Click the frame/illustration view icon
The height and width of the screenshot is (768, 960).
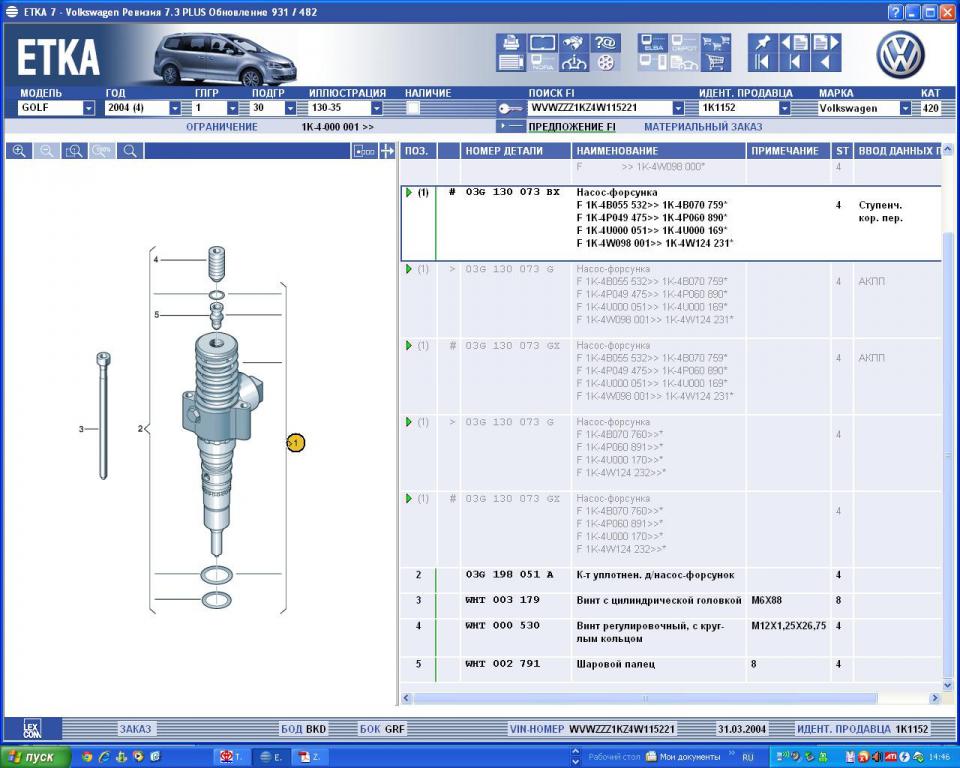pyautogui.click(x=542, y=42)
